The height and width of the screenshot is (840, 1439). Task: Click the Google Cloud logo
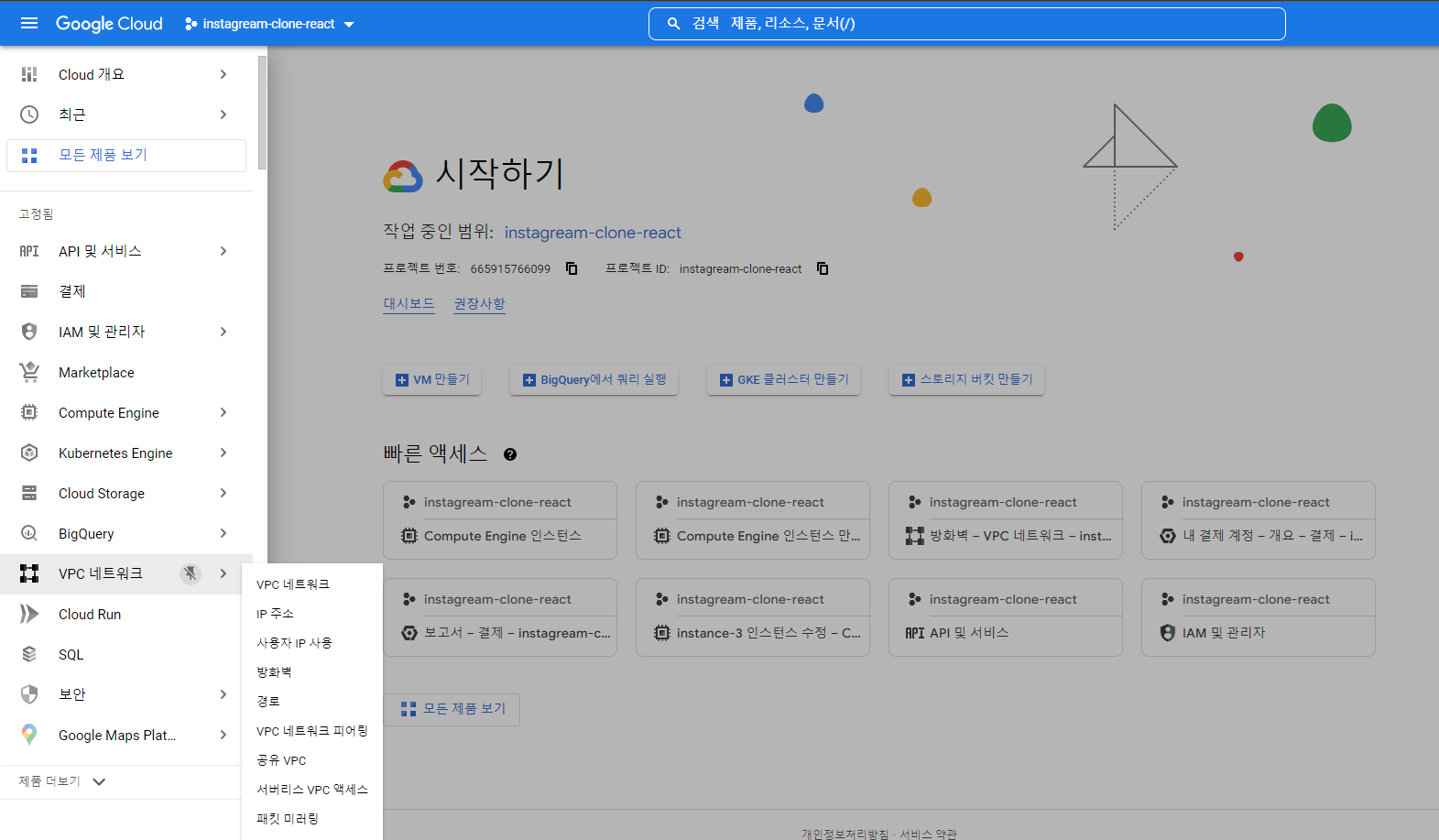click(109, 24)
